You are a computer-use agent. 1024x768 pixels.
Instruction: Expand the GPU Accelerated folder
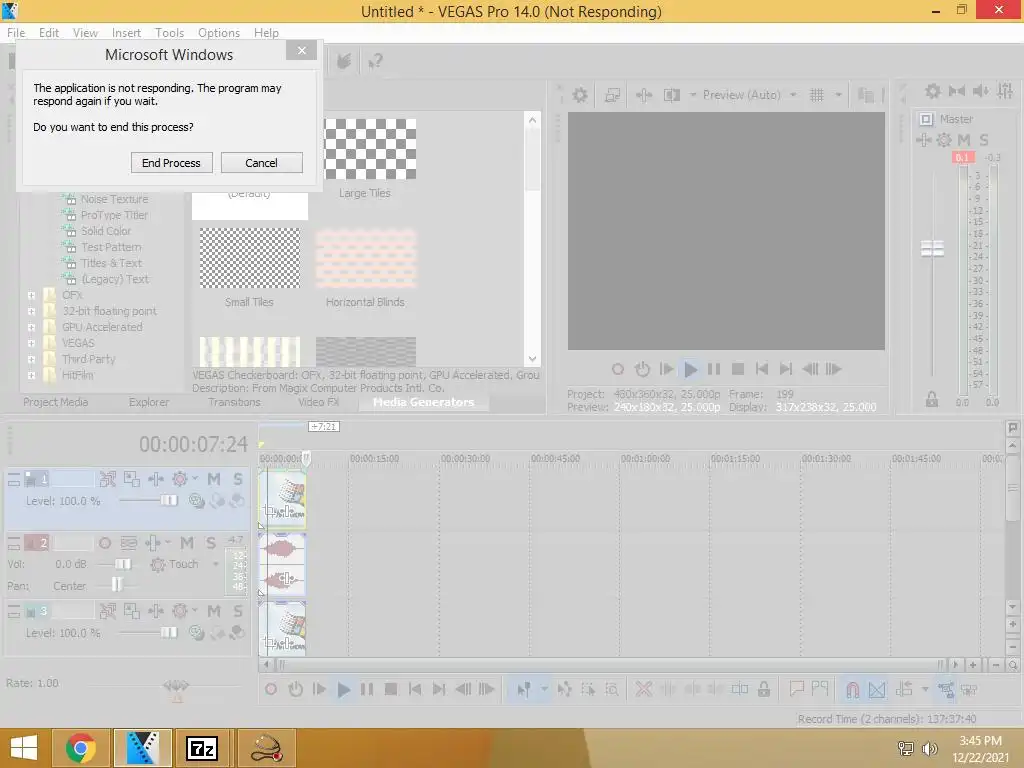(31, 327)
